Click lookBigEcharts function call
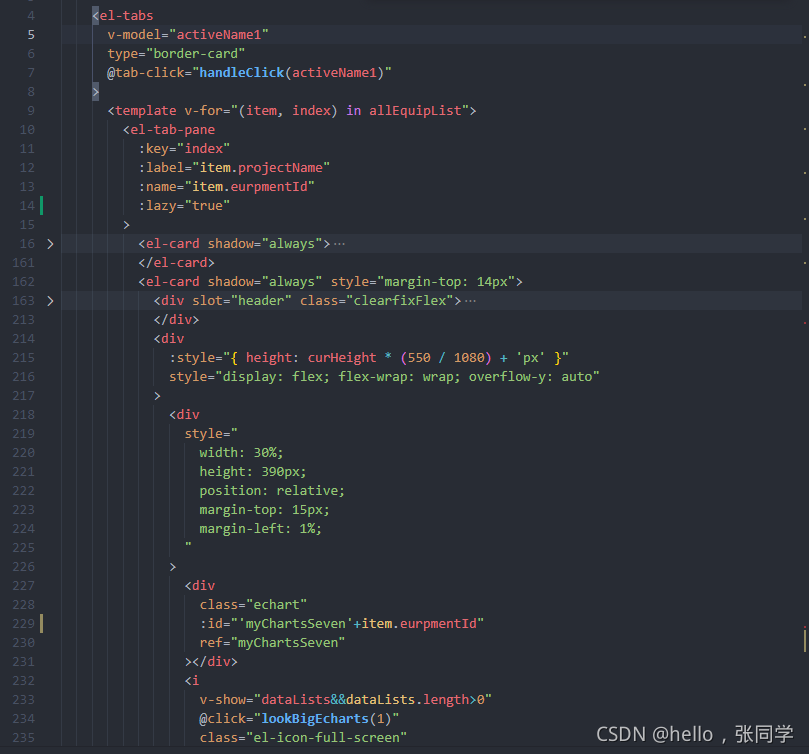The width and height of the screenshot is (809, 754). tap(315, 719)
